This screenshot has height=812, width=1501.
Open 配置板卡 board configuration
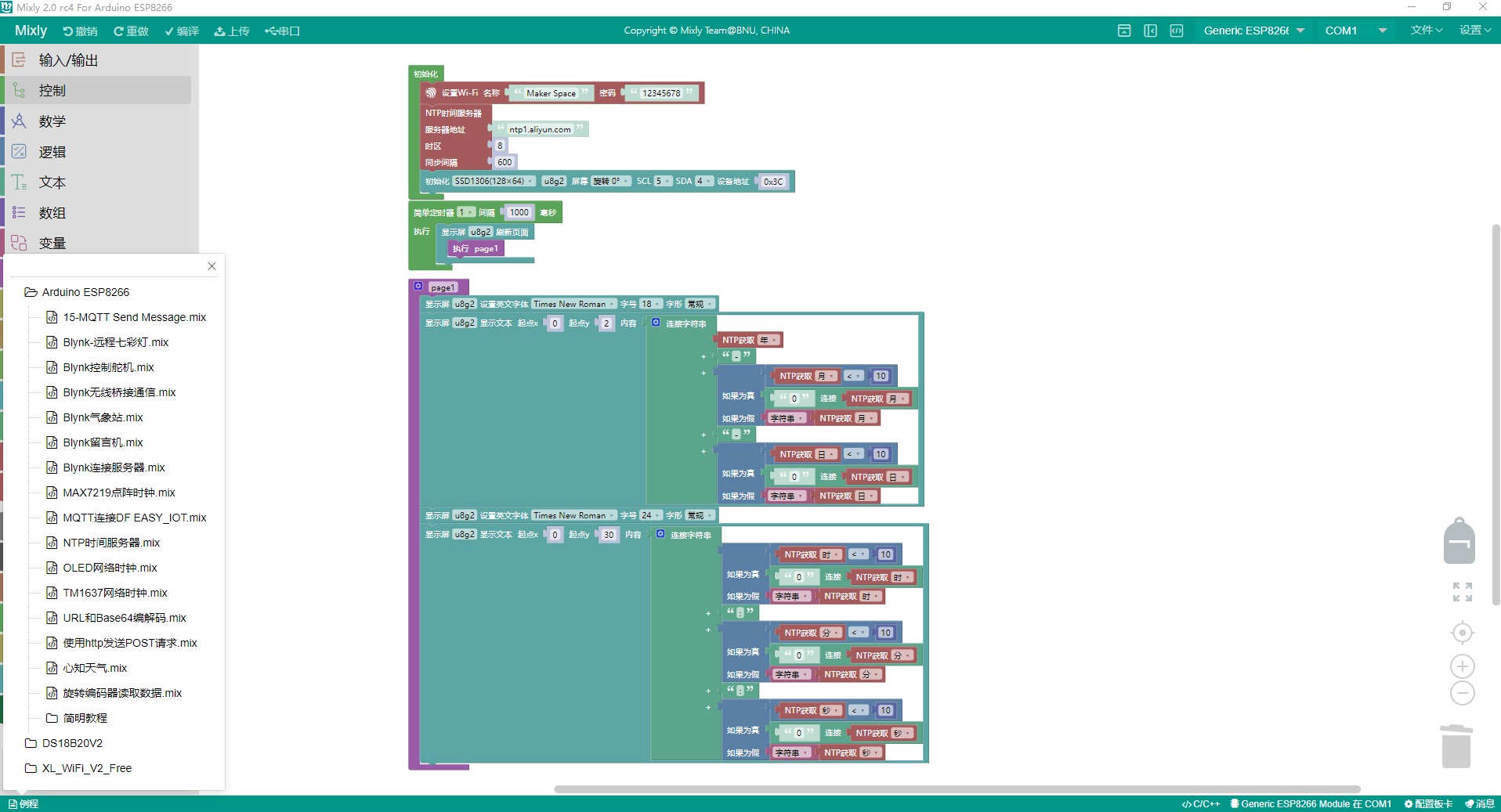1428,804
